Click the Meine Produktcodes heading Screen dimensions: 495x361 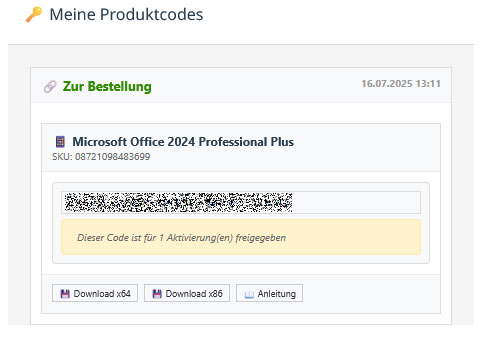126,14
